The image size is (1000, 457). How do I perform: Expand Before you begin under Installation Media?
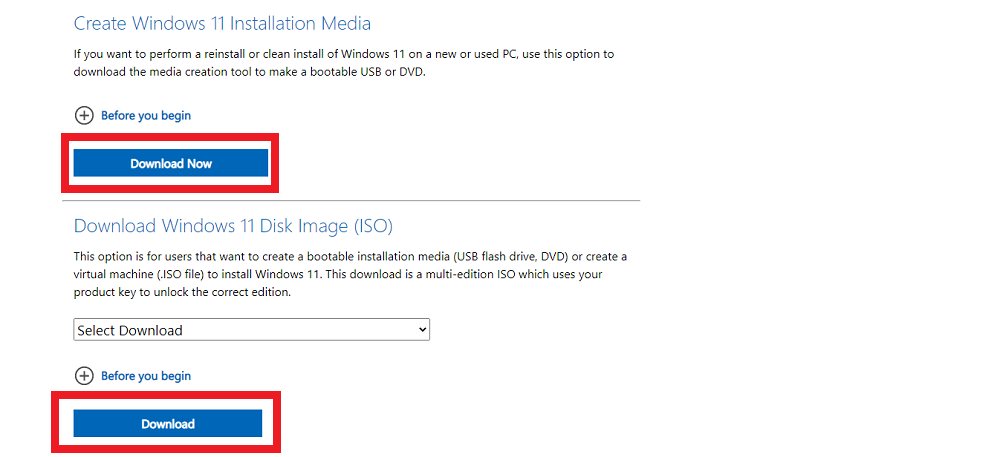[x=146, y=116]
